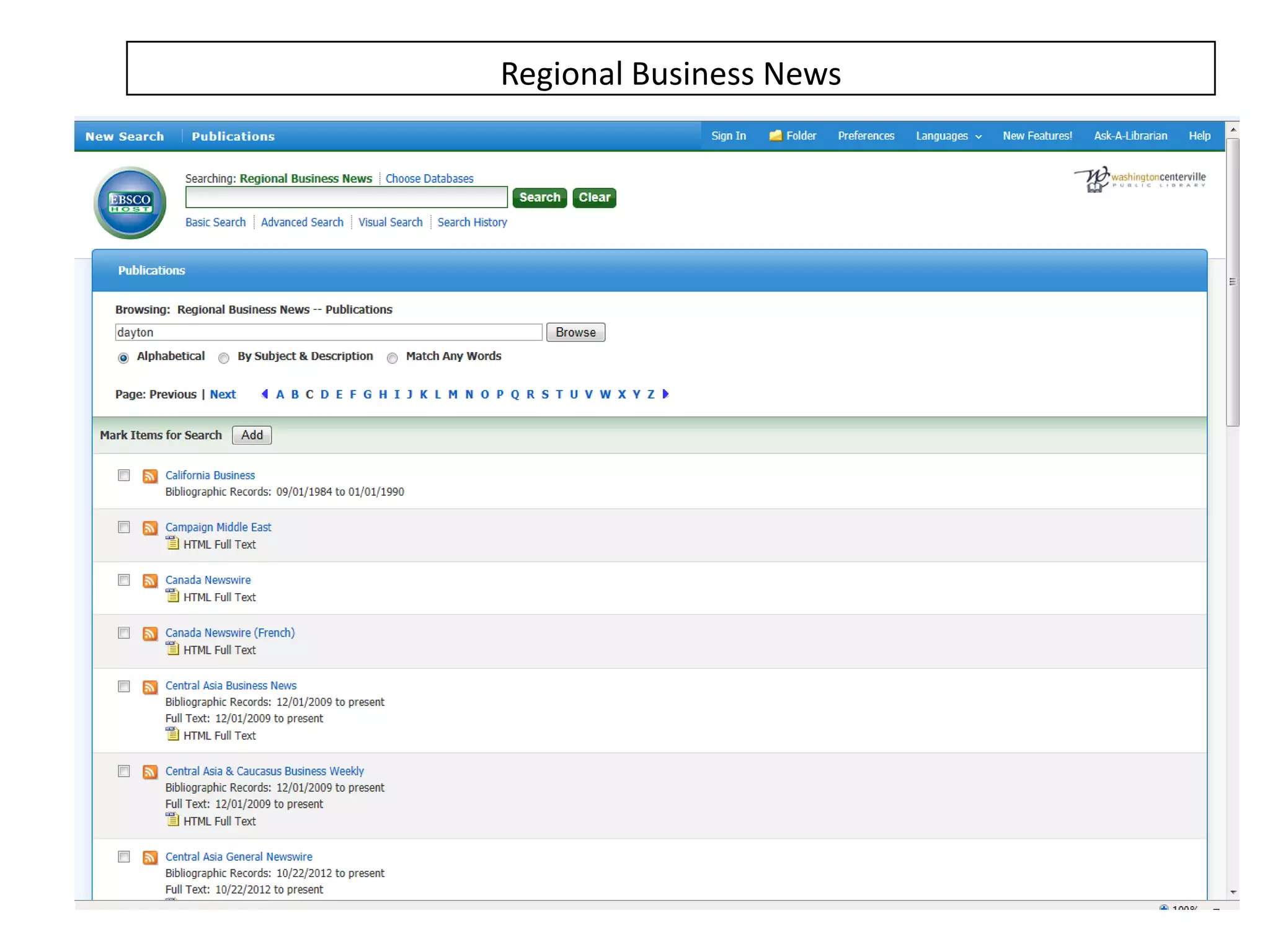Click Choose Databases link
The height and width of the screenshot is (952, 1270).
pyautogui.click(x=429, y=178)
